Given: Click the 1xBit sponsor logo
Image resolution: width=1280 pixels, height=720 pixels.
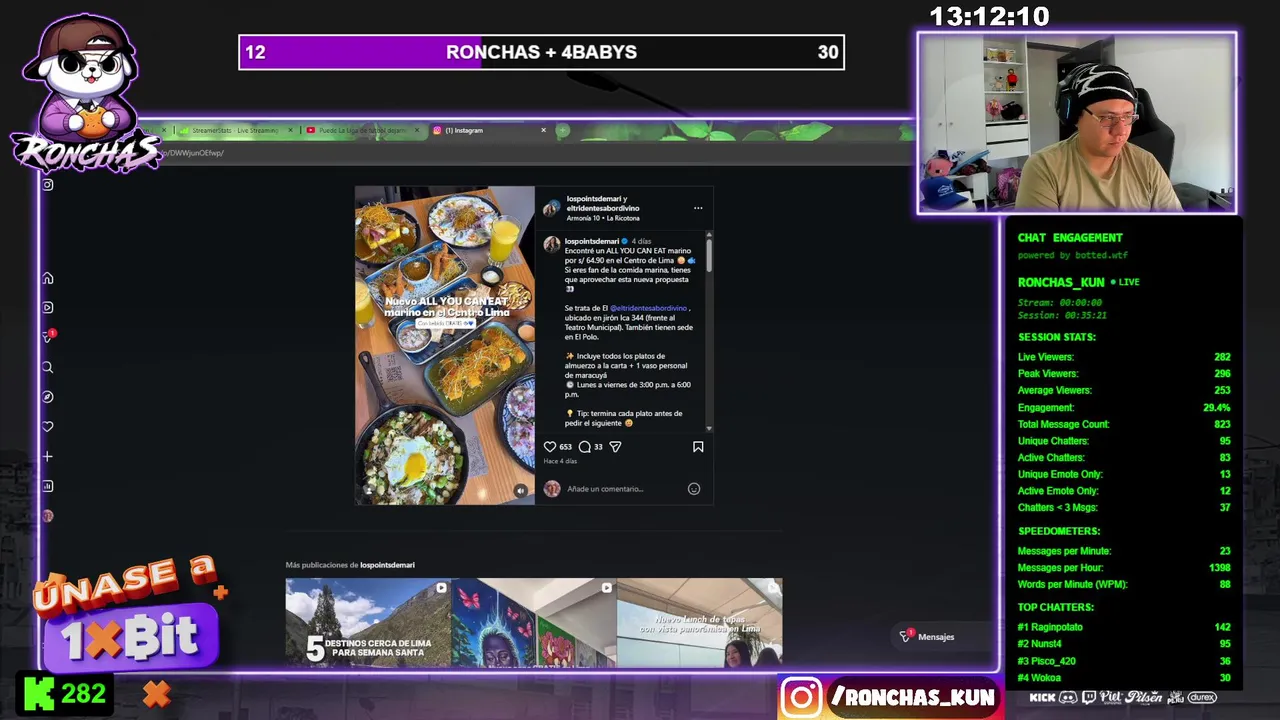Looking at the screenshot, I should click(130, 637).
